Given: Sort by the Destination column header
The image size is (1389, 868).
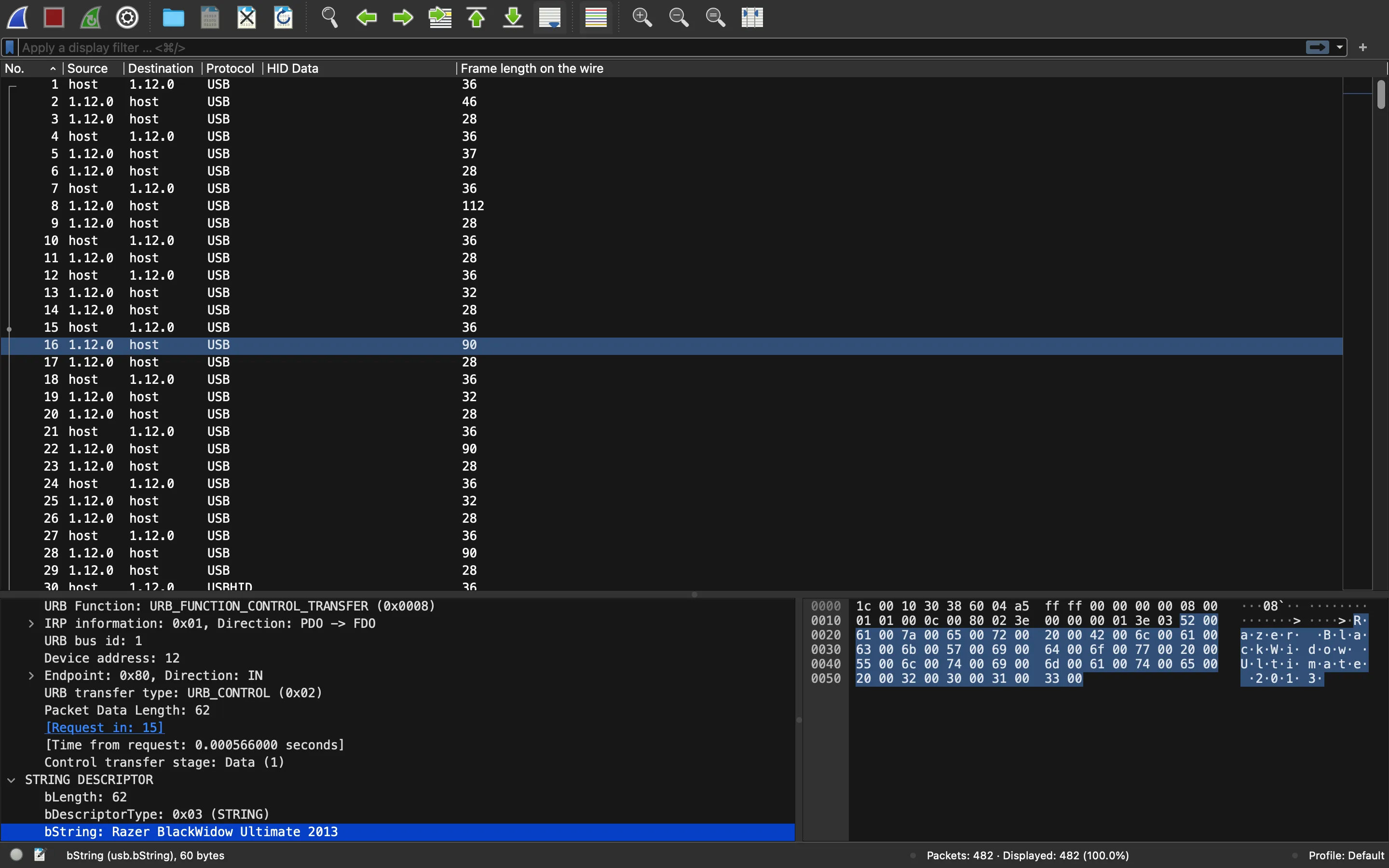Looking at the screenshot, I should [163, 68].
